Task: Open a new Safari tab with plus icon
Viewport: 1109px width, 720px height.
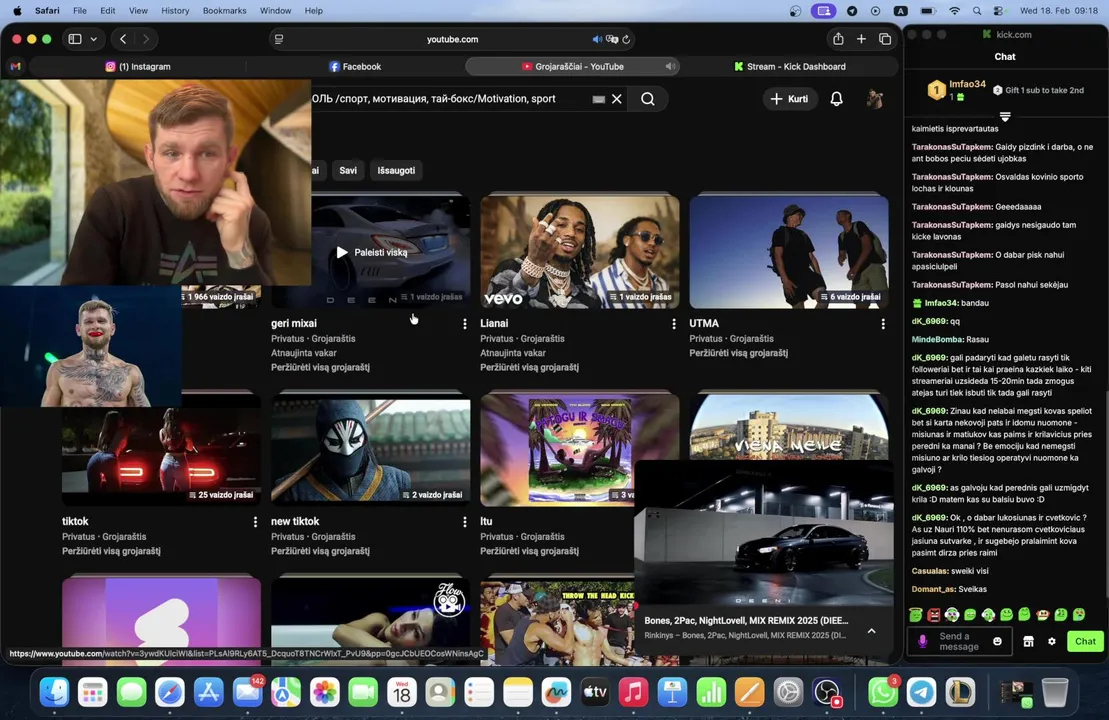Action: 861,39
